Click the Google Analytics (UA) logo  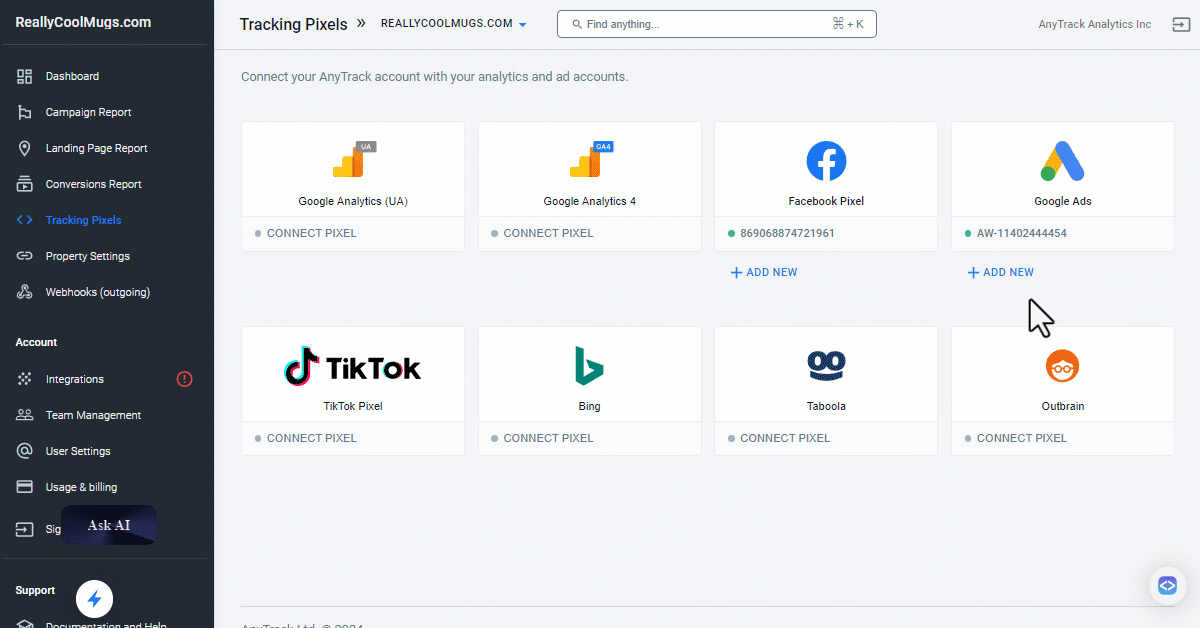tap(354, 160)
